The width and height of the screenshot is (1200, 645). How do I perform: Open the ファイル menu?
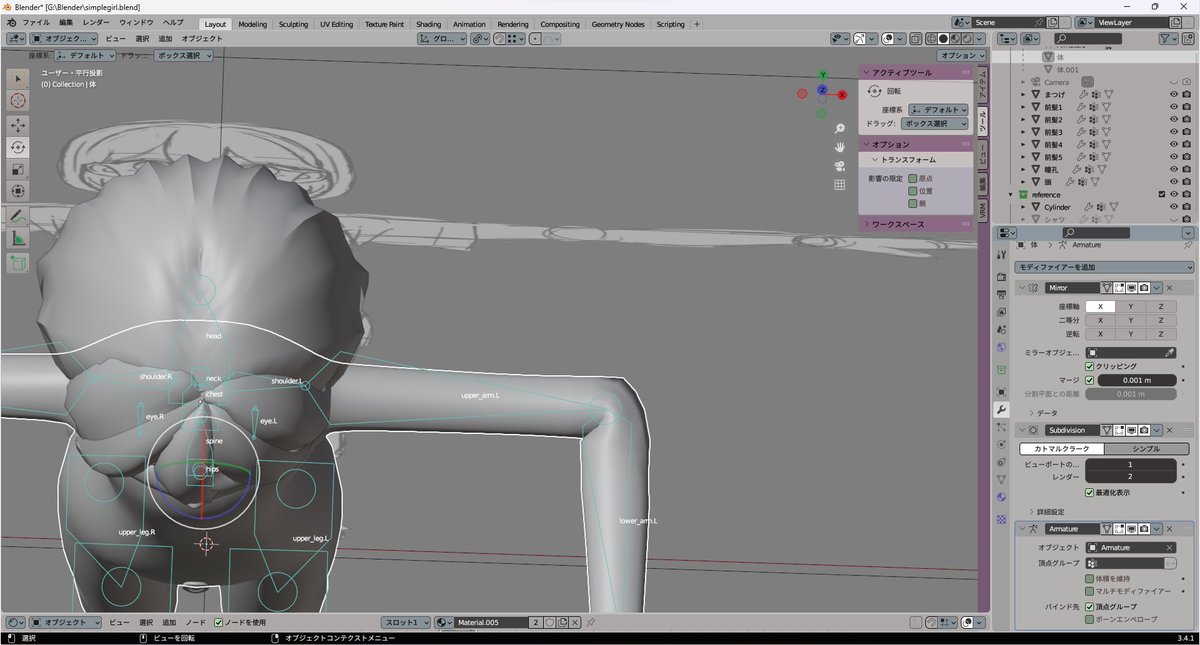point(36,22)
